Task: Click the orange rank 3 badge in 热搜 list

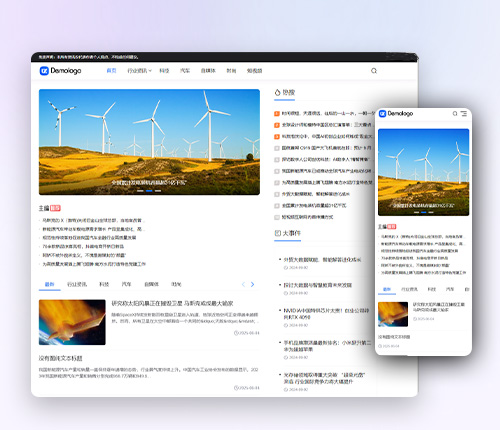Action: pos(277,136)
